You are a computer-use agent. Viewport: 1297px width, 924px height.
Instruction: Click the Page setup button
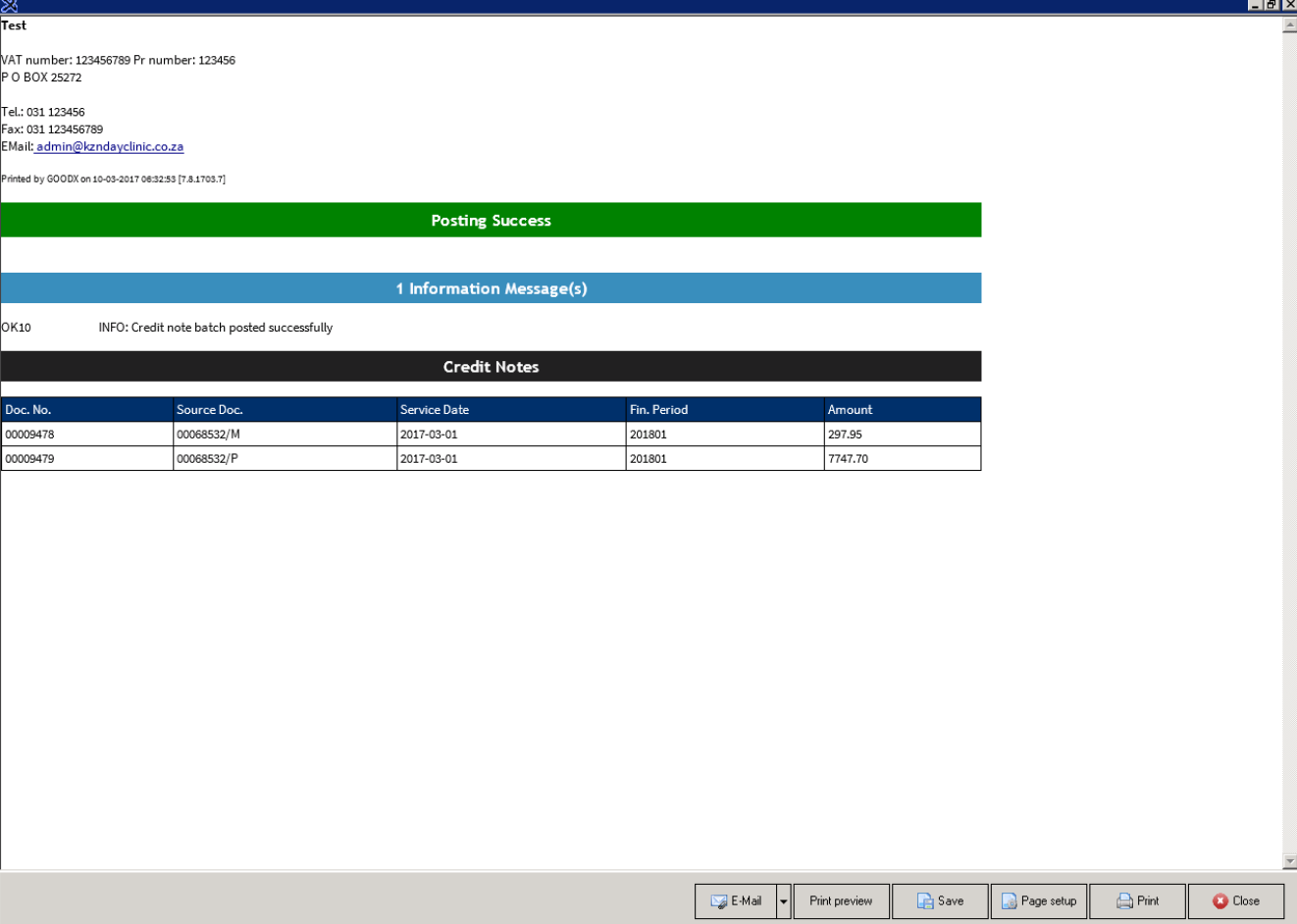point(1038,900)
